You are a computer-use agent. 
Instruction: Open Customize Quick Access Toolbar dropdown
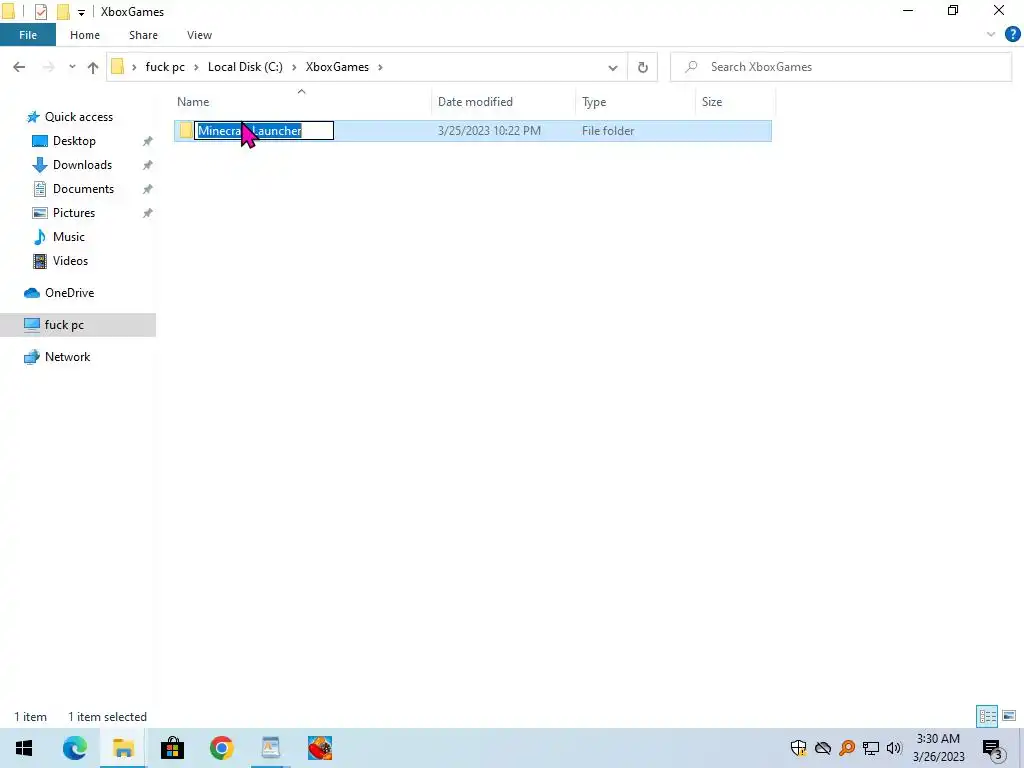[81, 12]
